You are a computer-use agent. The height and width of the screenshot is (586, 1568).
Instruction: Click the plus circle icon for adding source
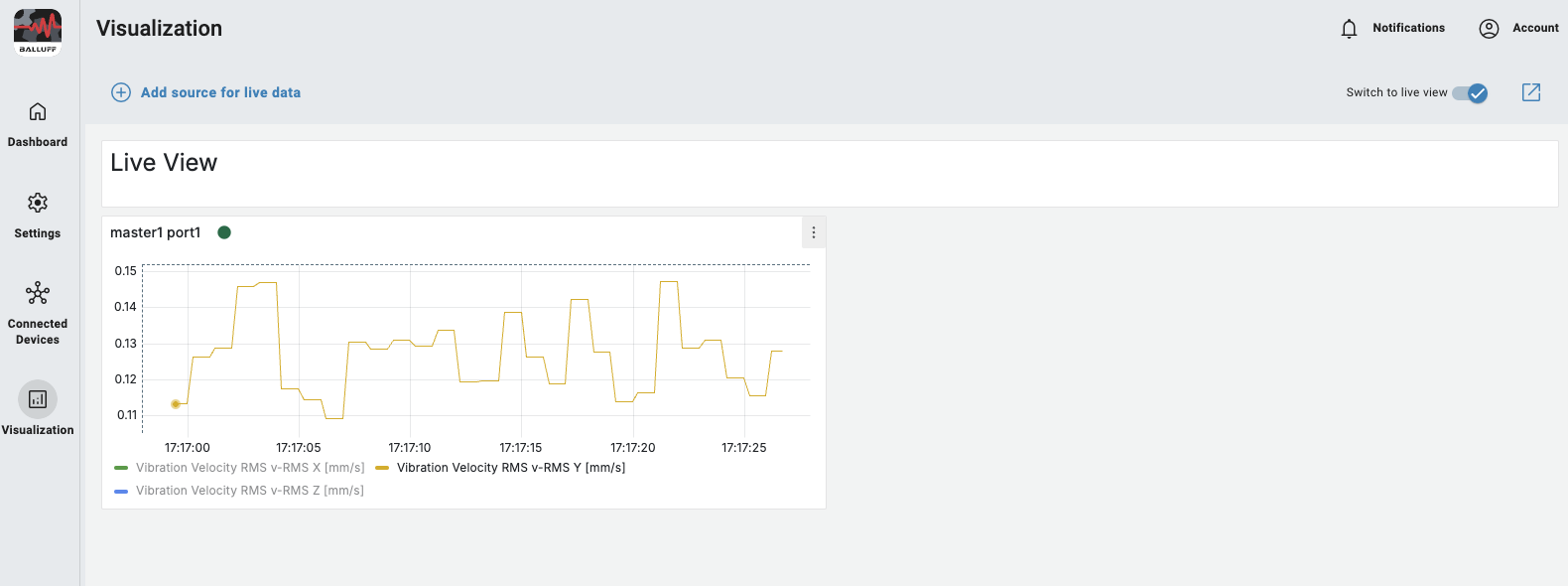coord(121,92)
